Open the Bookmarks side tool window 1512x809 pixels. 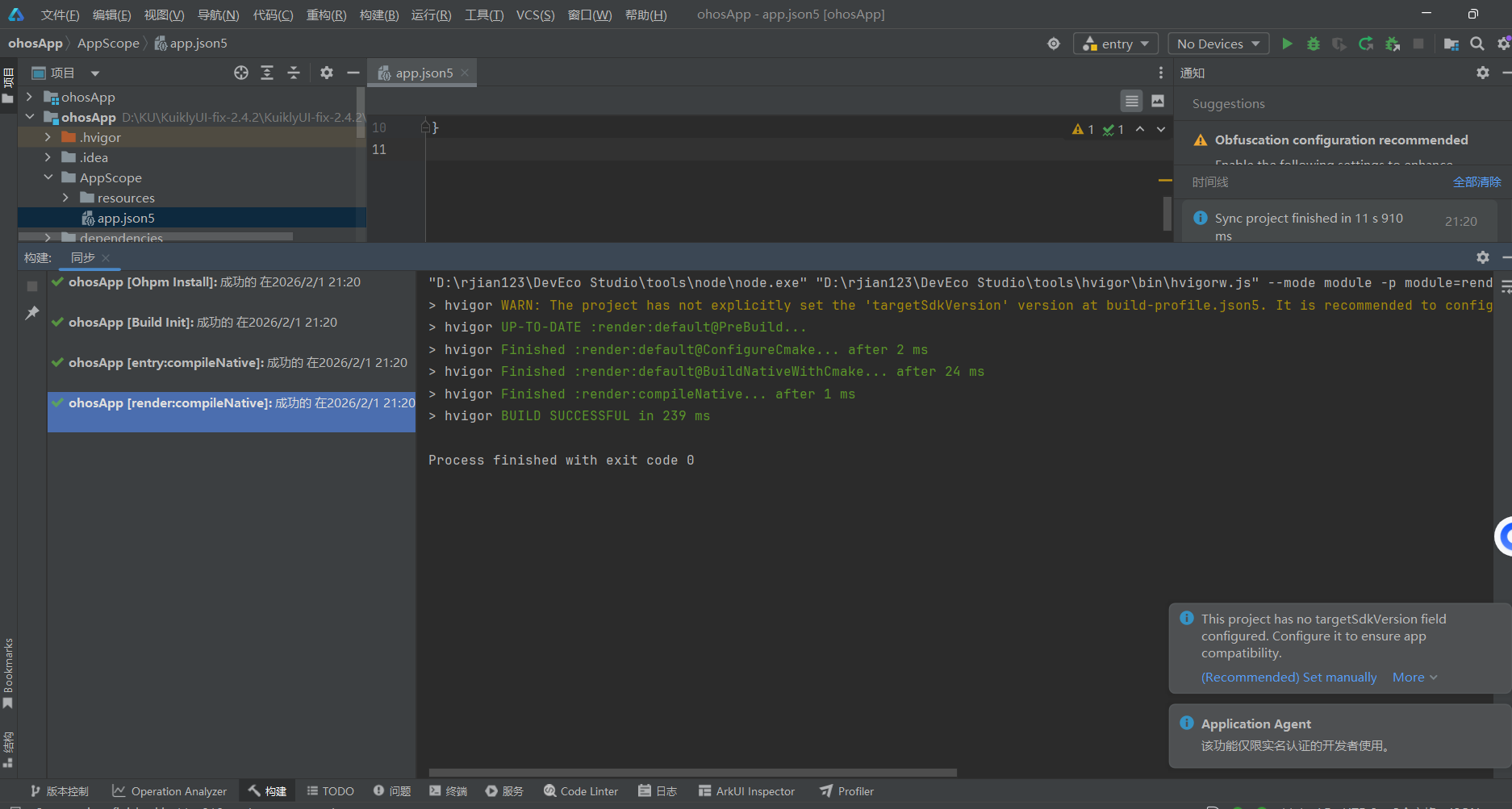(x=8, y=673)
